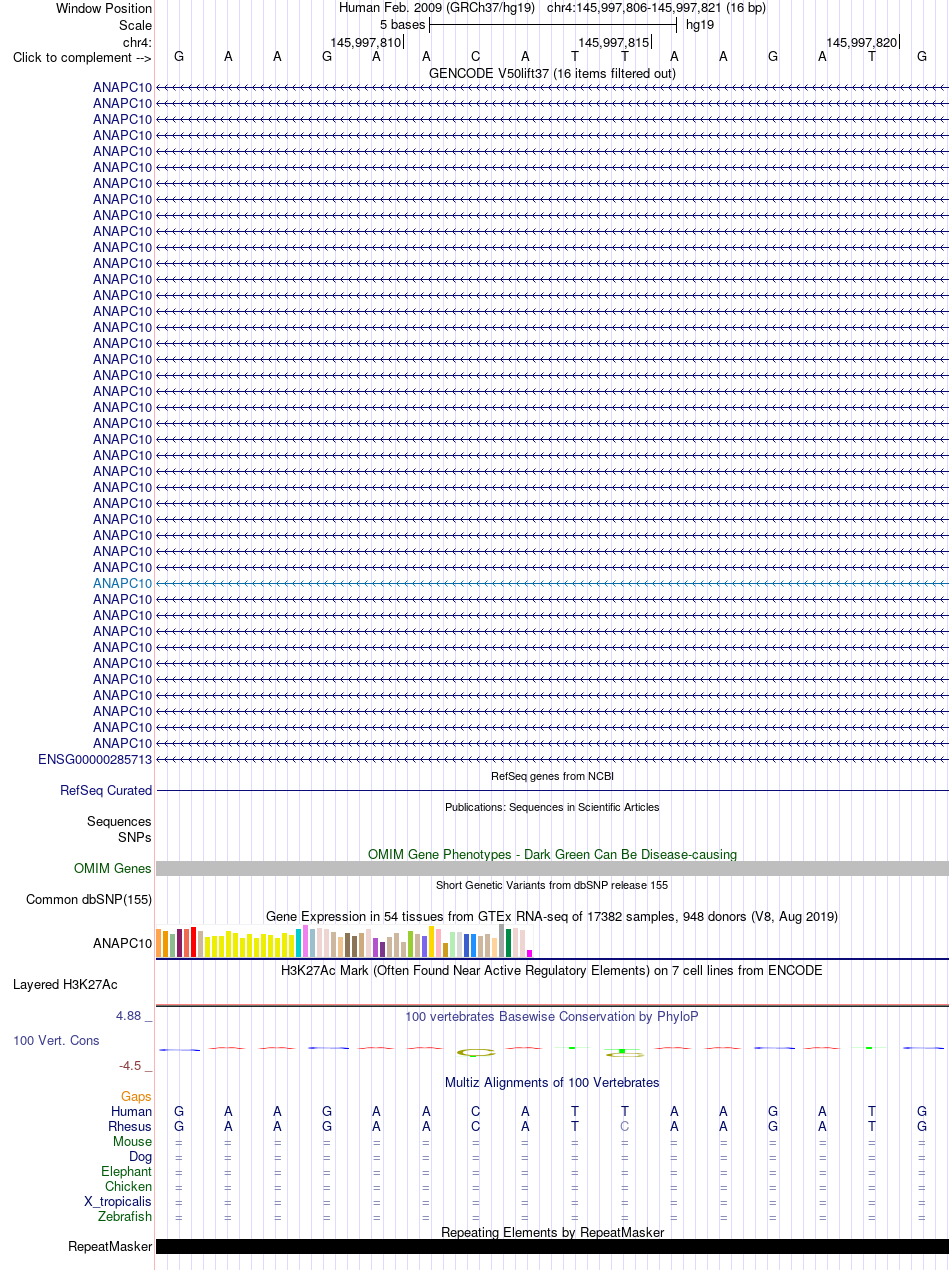
Task: Click the cyan bar in the GTEx expression chart
Action: pos(299,943)
